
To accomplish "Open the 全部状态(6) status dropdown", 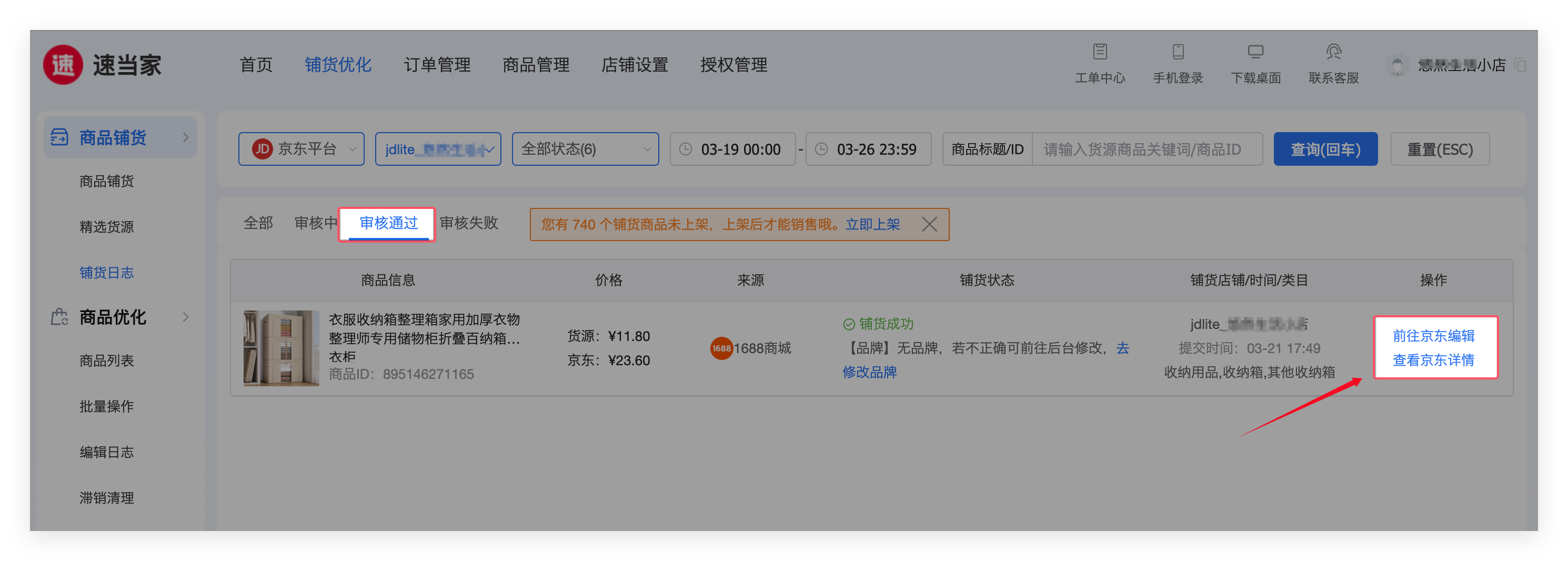I will point(585,149).
